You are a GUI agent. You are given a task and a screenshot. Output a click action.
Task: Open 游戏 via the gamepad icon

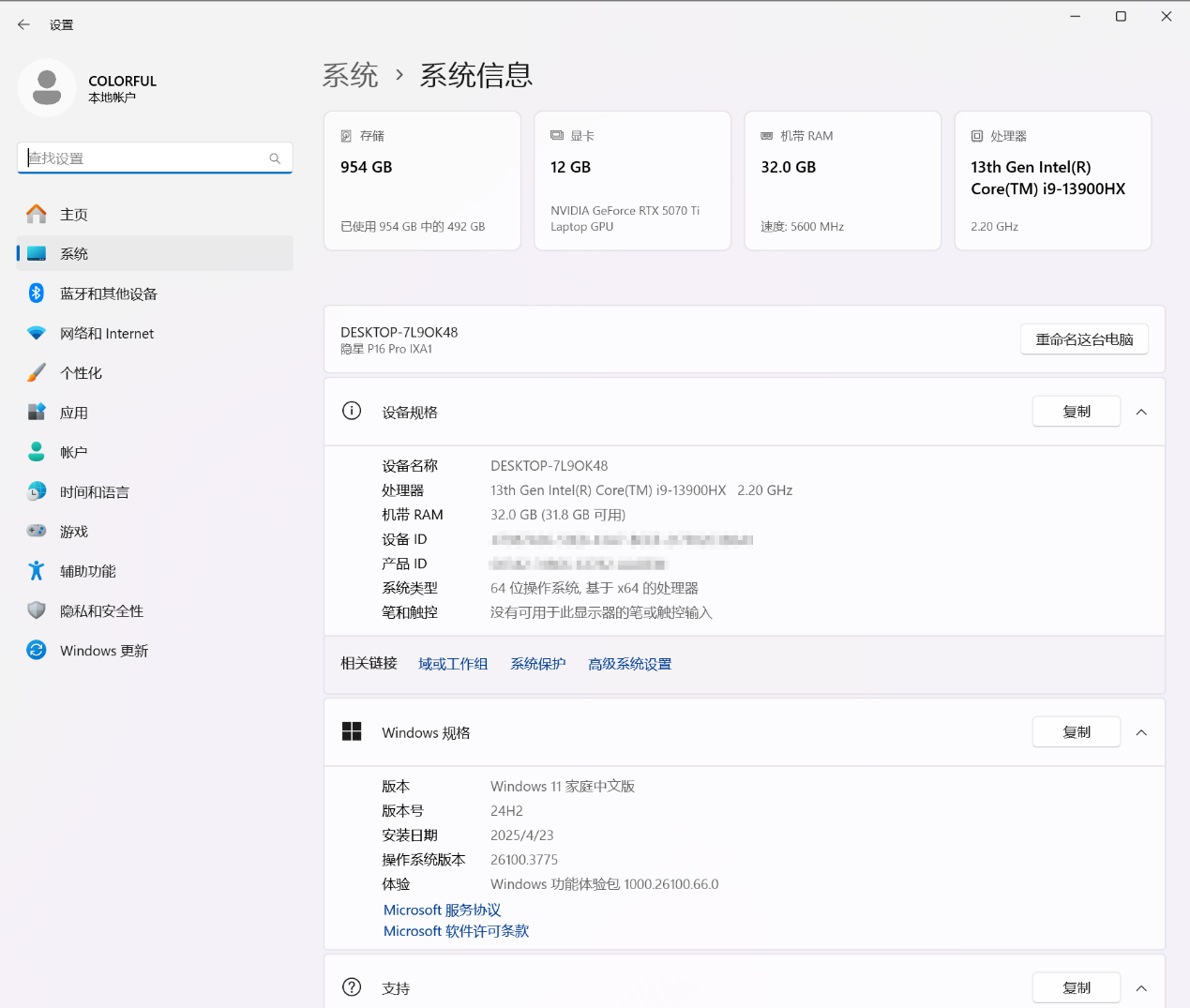(37, 531)
